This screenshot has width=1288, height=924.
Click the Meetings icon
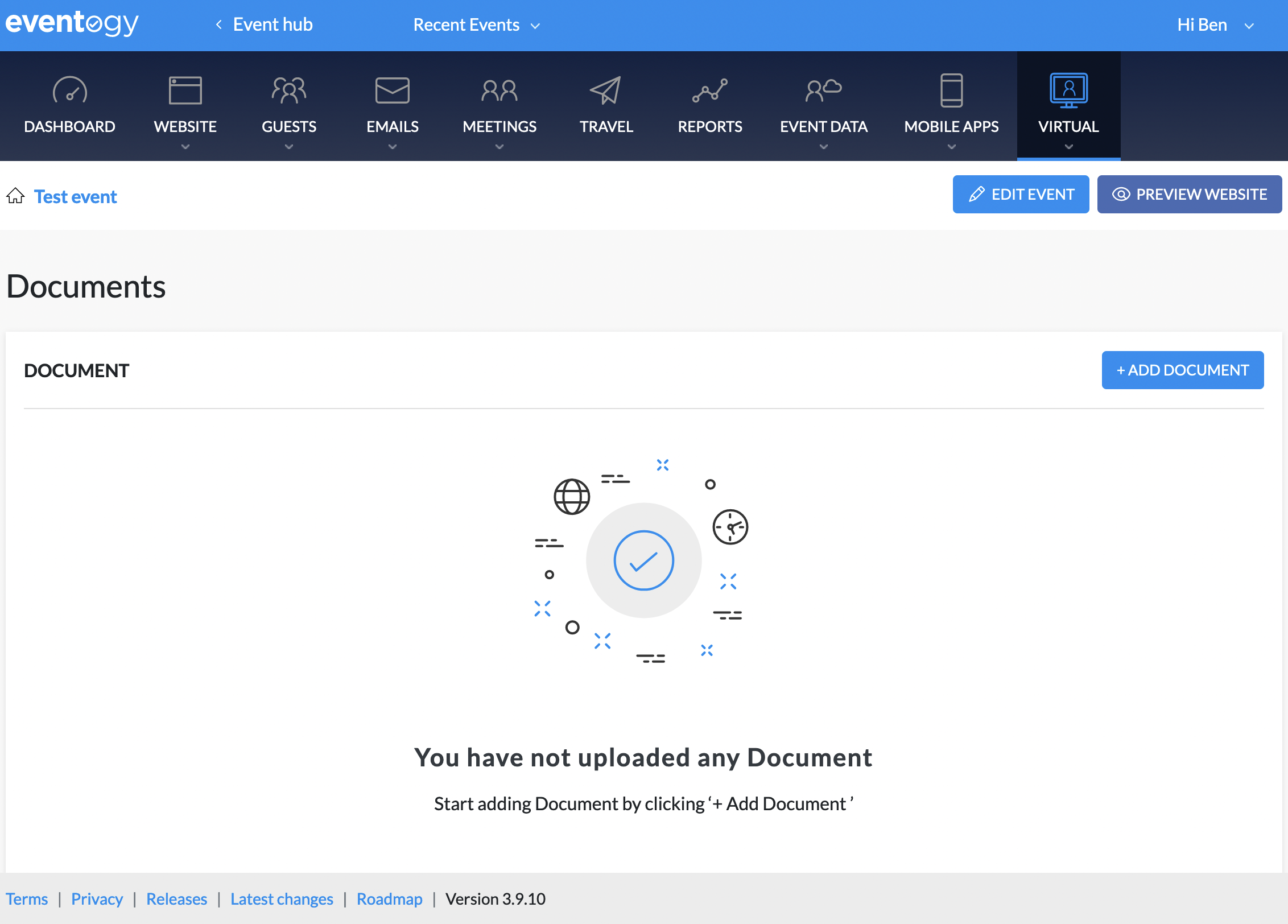[499, 91]
